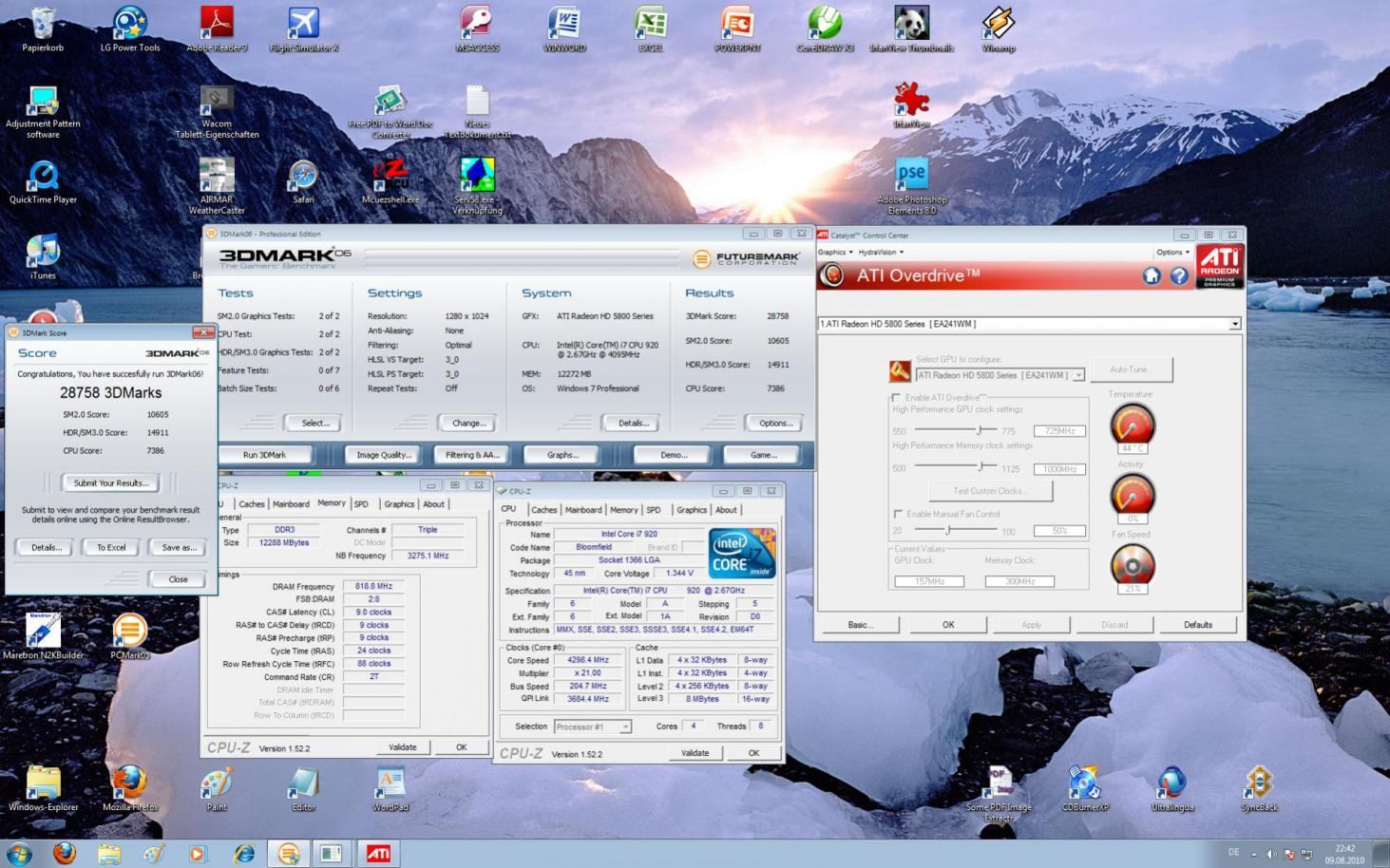Open the Catalyst Control Center home icon
The width and height of the screenshot is (1390, 868).
pyautogui.click(x=1152, y=275)
